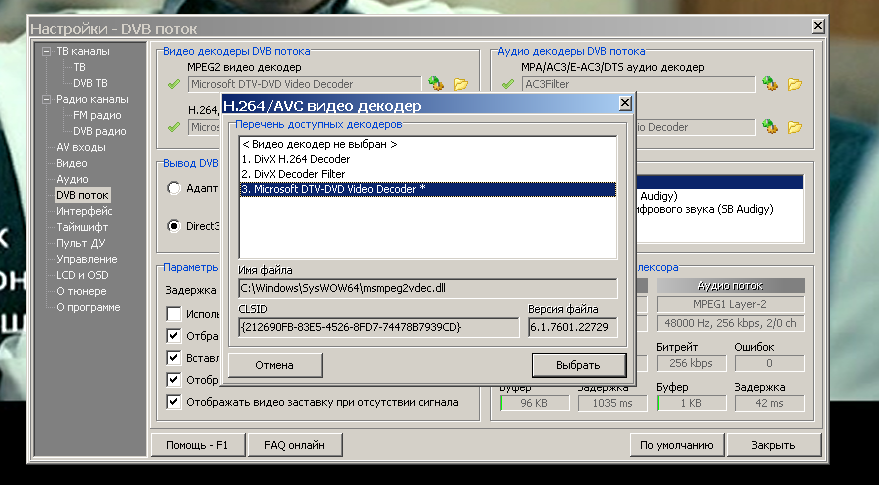This screenshot has height=485, width=879.
Task: Click the gear icon in the second audio decoder row
Action: click(x=769, y=127)
